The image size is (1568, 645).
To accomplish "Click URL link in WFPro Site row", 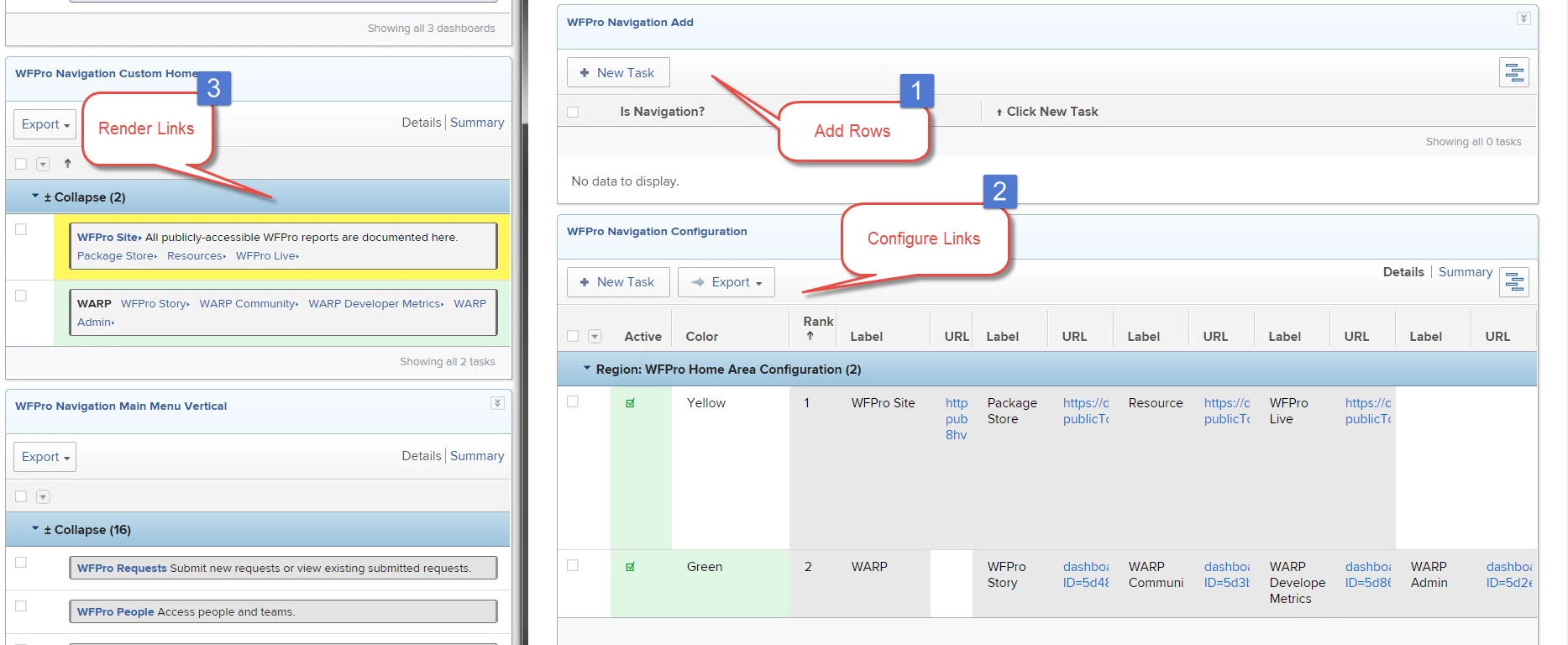I will pos(957,419).
